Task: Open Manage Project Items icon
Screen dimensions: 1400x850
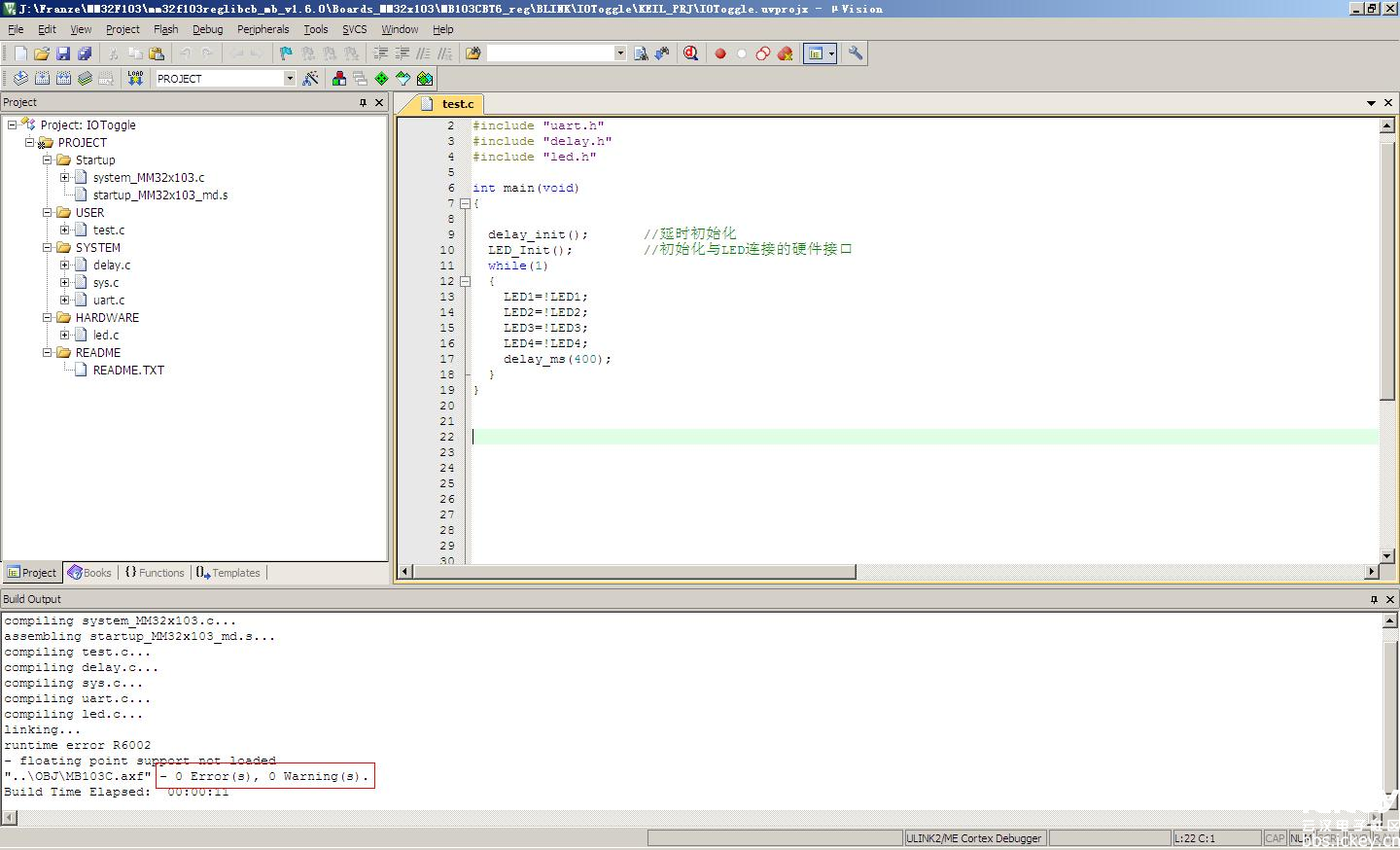Action: pyautogui.click(x=339, y=79)
